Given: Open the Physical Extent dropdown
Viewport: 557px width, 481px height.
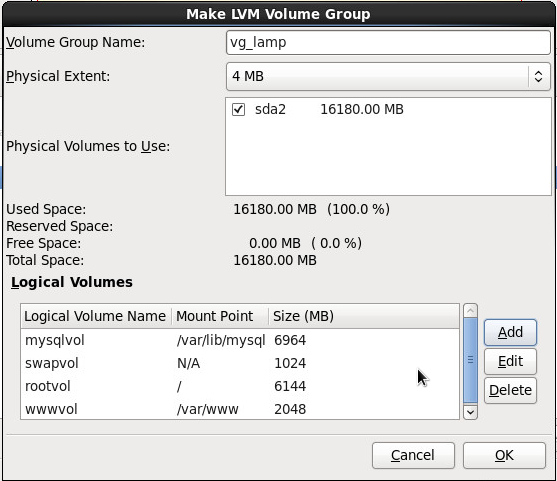Looking at the screenshot, I should [x=388, y=76].
